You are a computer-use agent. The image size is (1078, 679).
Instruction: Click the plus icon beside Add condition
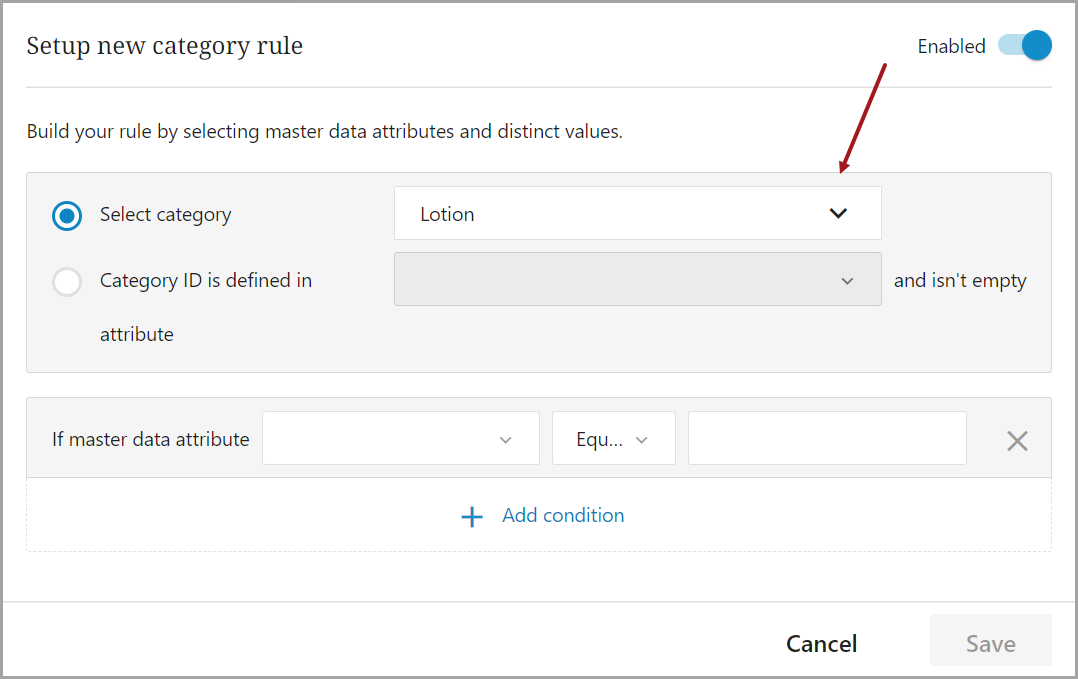[472, 516]
